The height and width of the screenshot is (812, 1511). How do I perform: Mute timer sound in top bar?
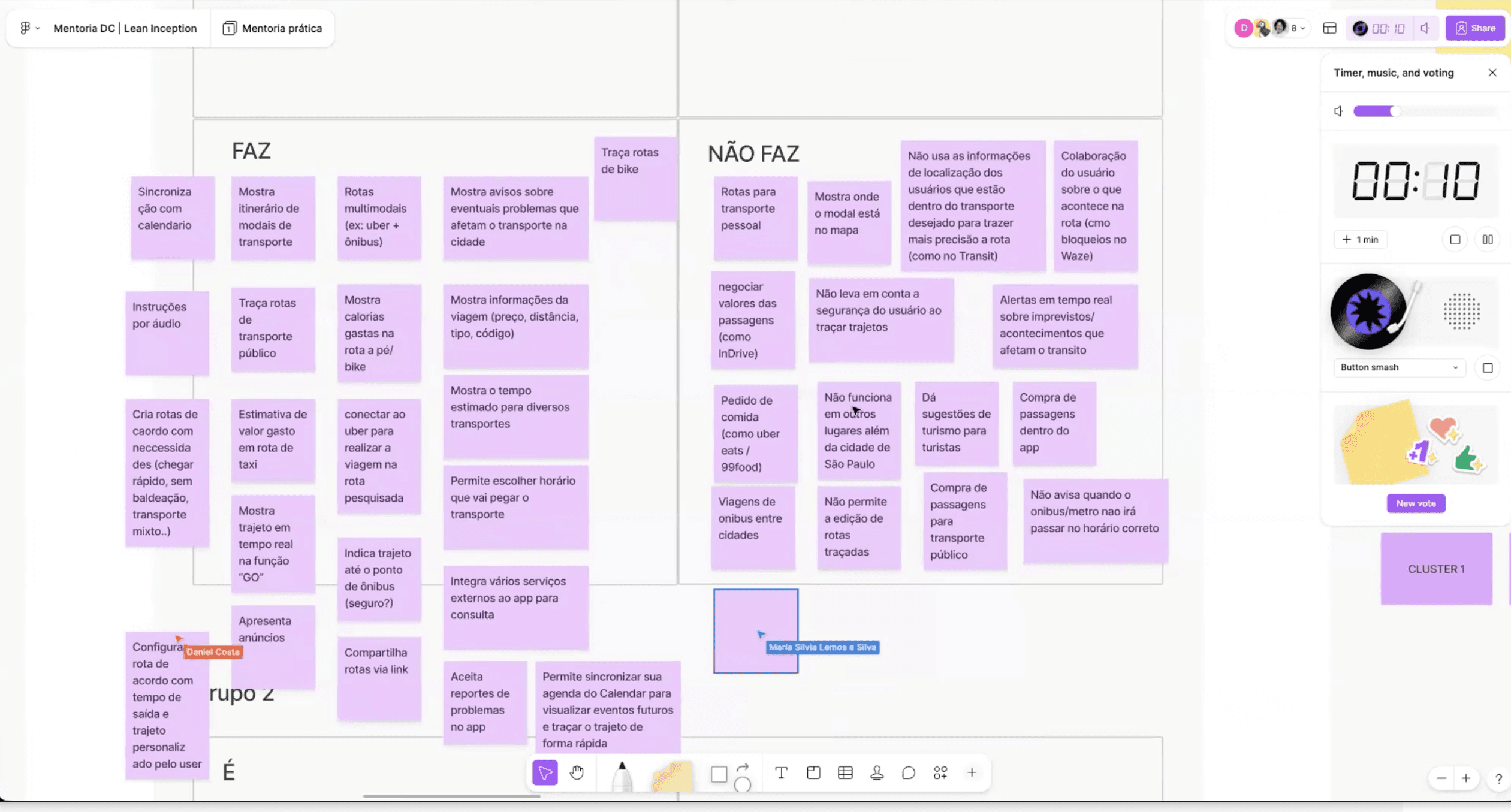[x=1425, y=28]
